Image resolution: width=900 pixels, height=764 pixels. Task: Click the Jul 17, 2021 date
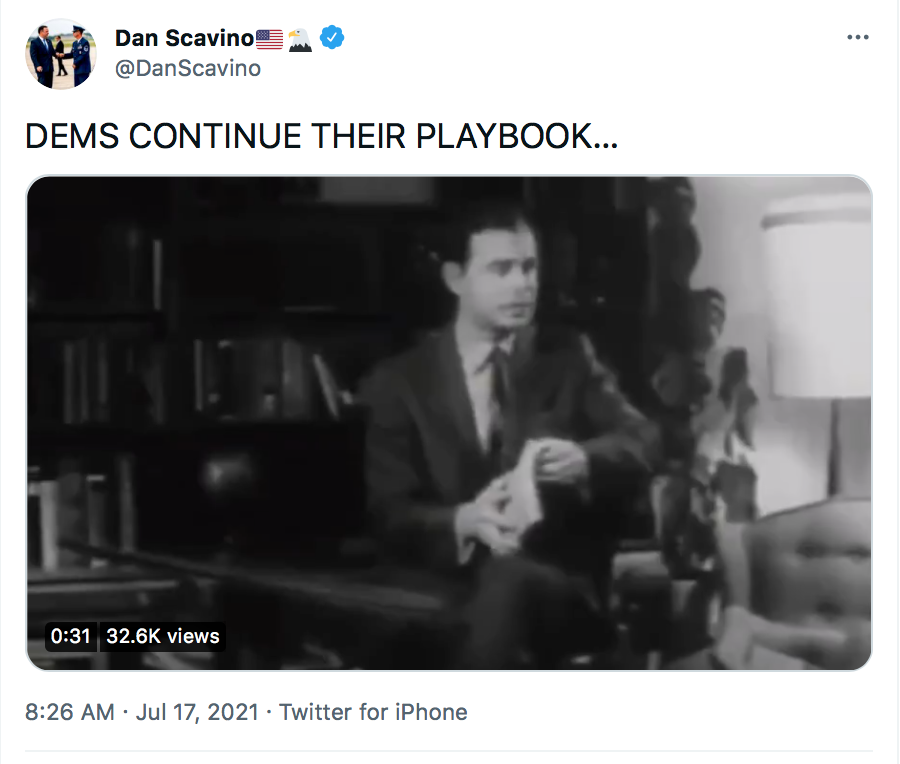tap(197, 712)
